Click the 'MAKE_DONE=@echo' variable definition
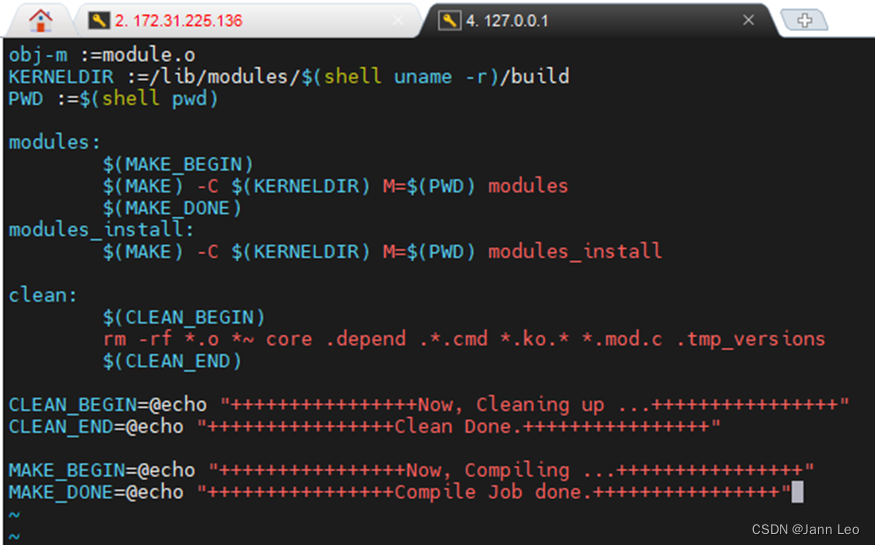This screenshot has width=875, height=545. [x=96, y=492]
